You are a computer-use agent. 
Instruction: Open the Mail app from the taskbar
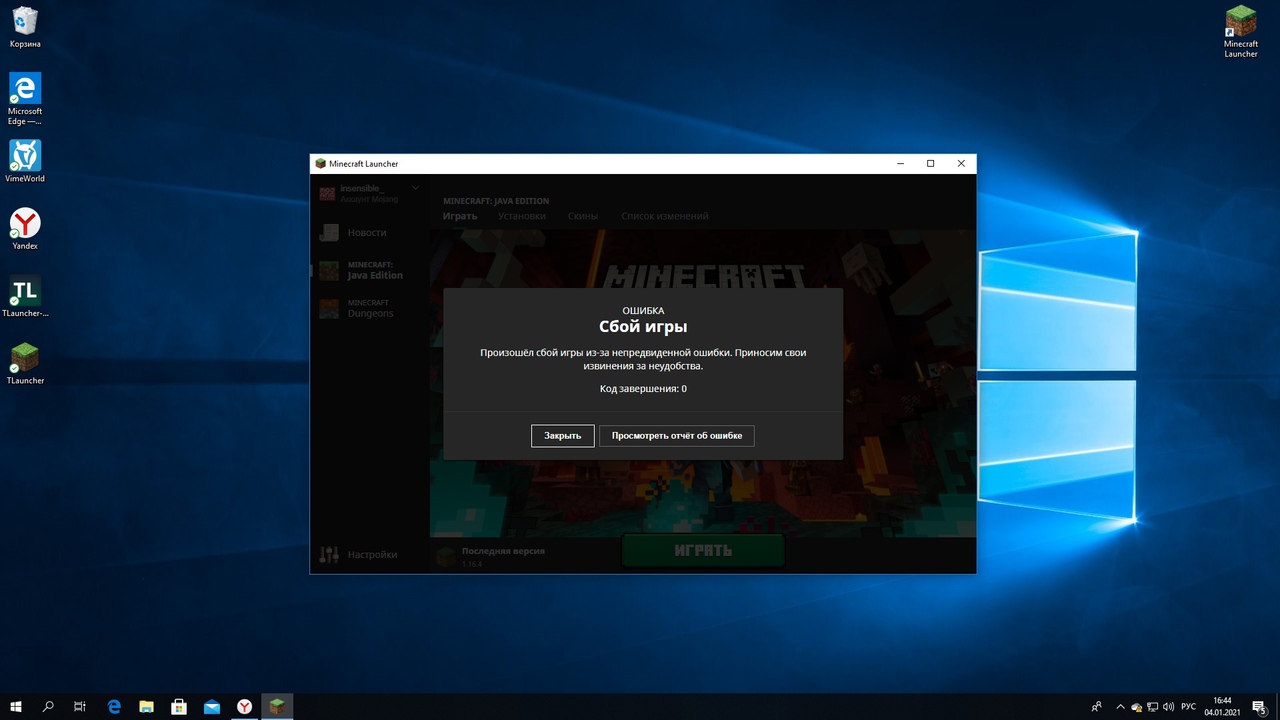pos(212,706)
